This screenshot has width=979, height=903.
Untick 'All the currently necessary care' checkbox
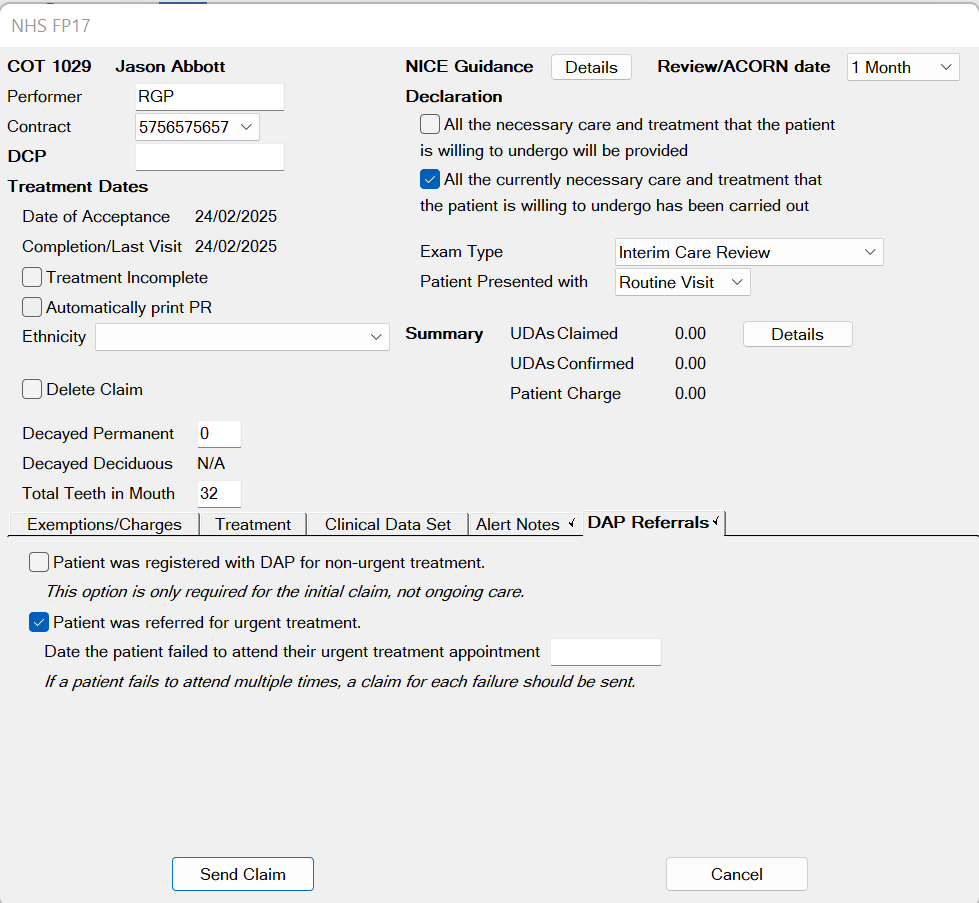[x=430, y=179]
